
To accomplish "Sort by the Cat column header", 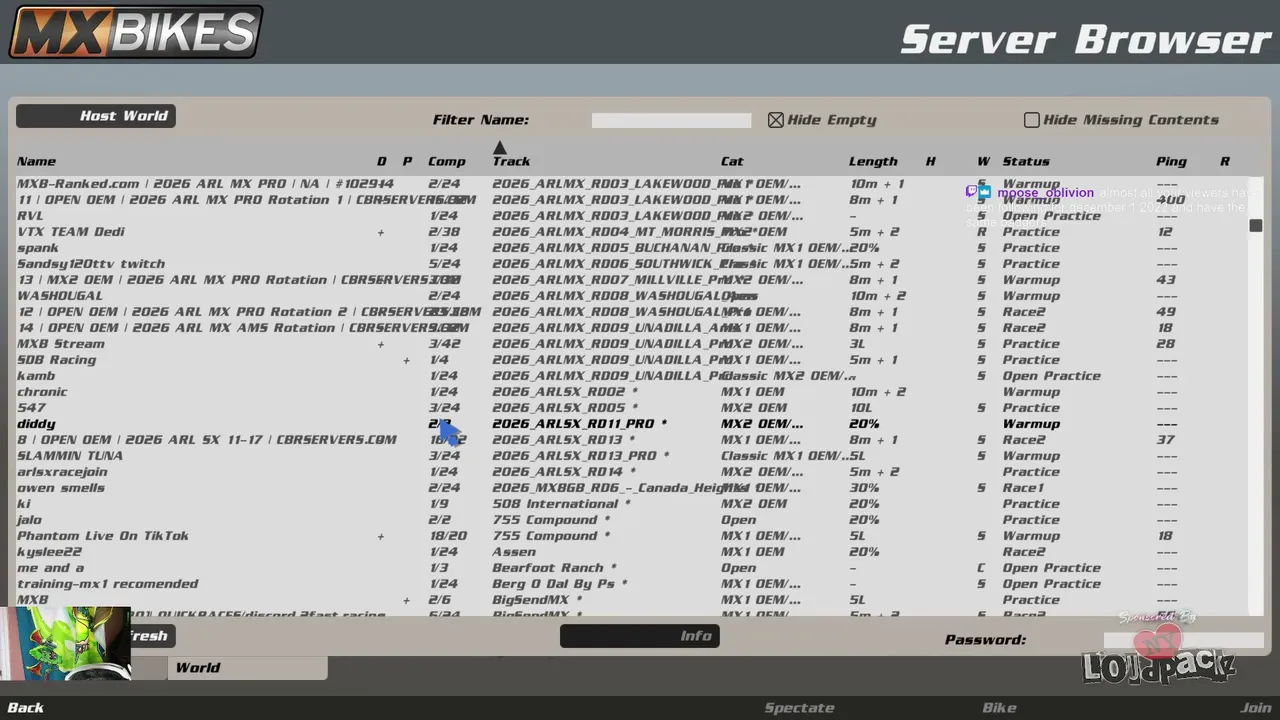I will pyautogui.click(x=732, y=161).
